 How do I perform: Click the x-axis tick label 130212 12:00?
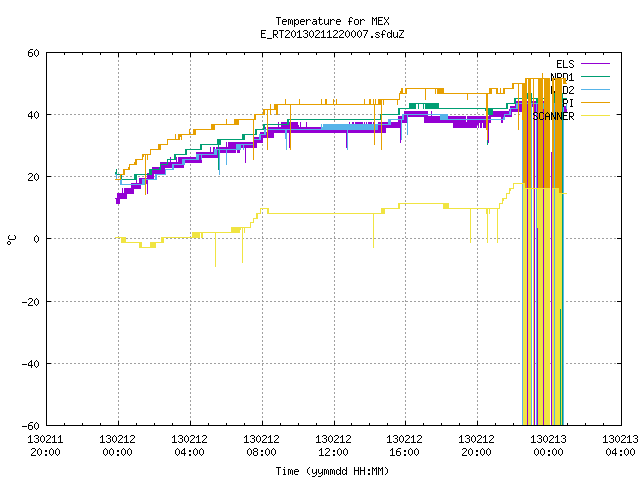tap(333, 446)
